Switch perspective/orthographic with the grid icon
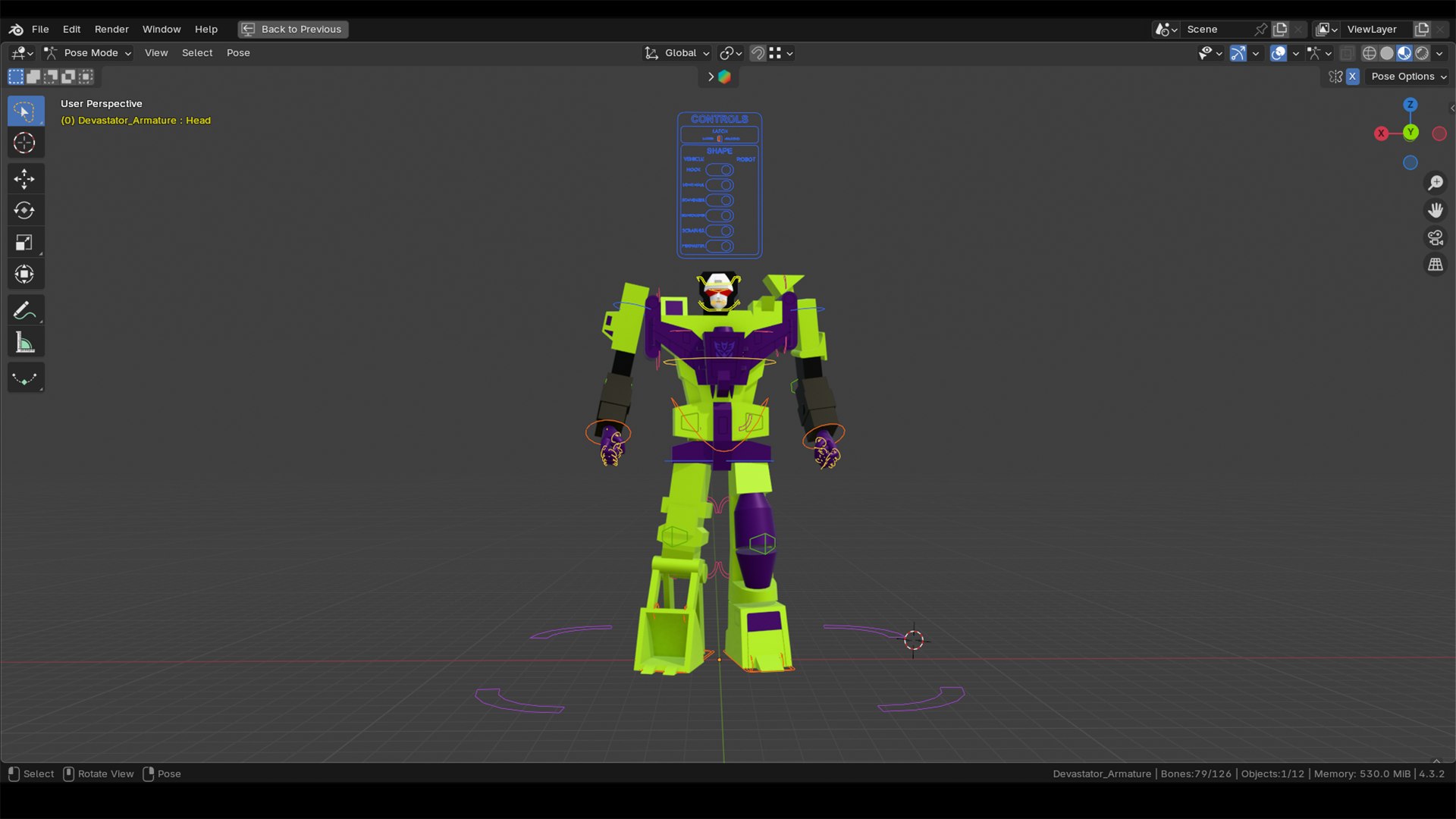The height and width of the screenshot is (819, 1456). 1436,265
